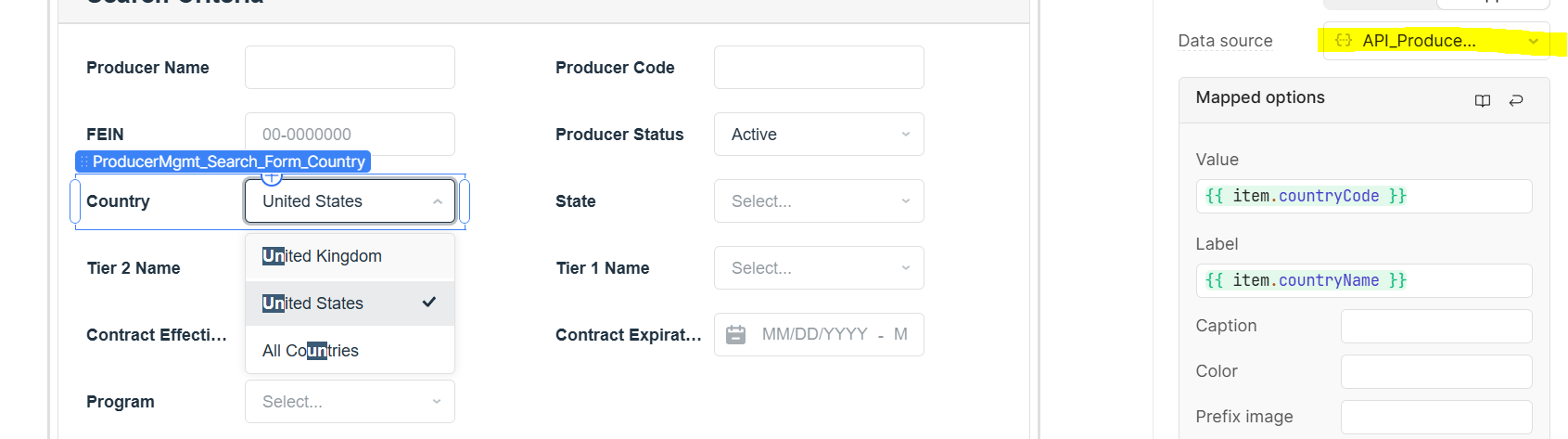
Task: Click the calendar icon in Contract Expiration field
Action: click(x=735, y=334)
